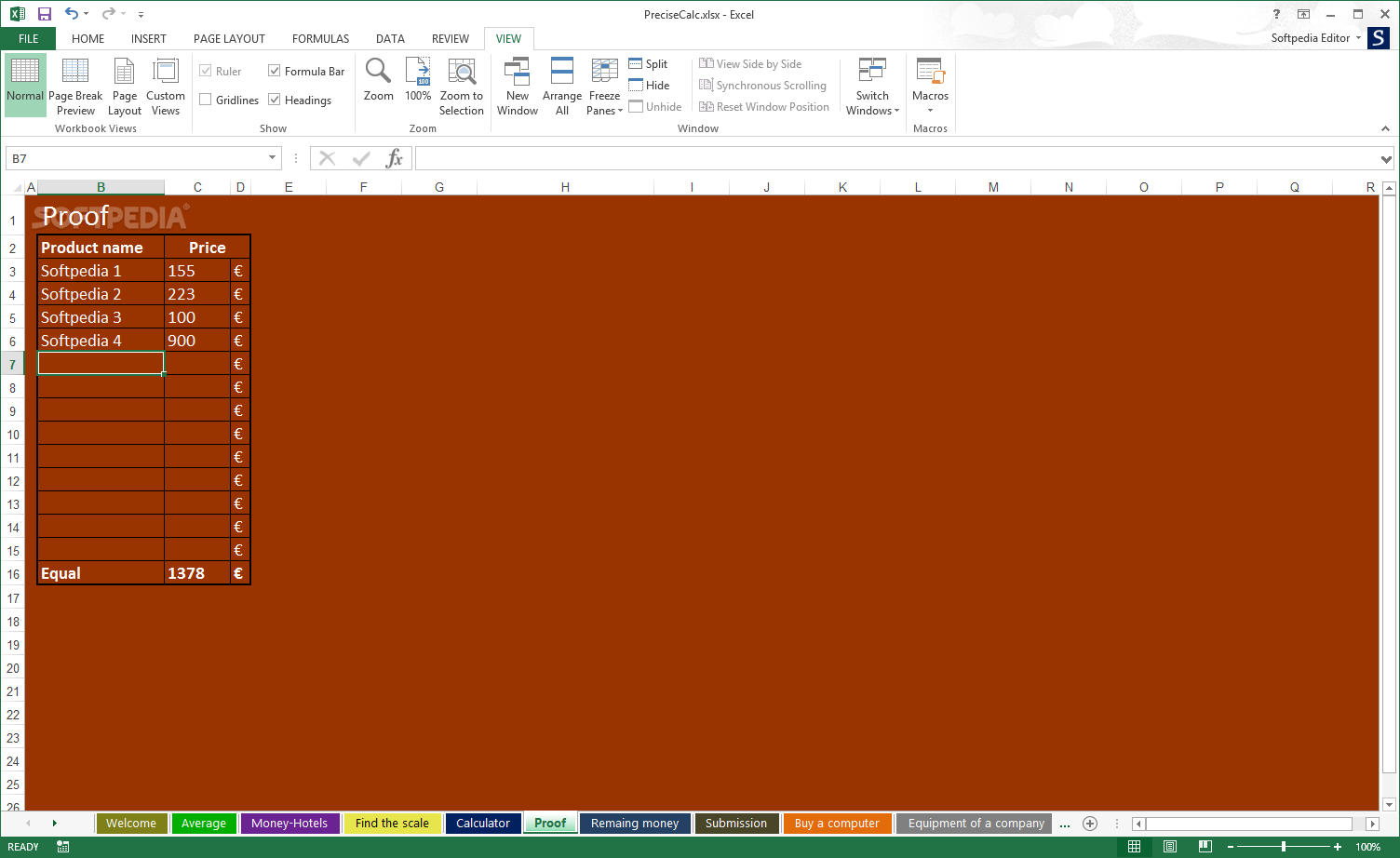Open the PAGE LAYOUT ribbon tab
Screen dimensions: 1400x858
click(x=229, y=38)
